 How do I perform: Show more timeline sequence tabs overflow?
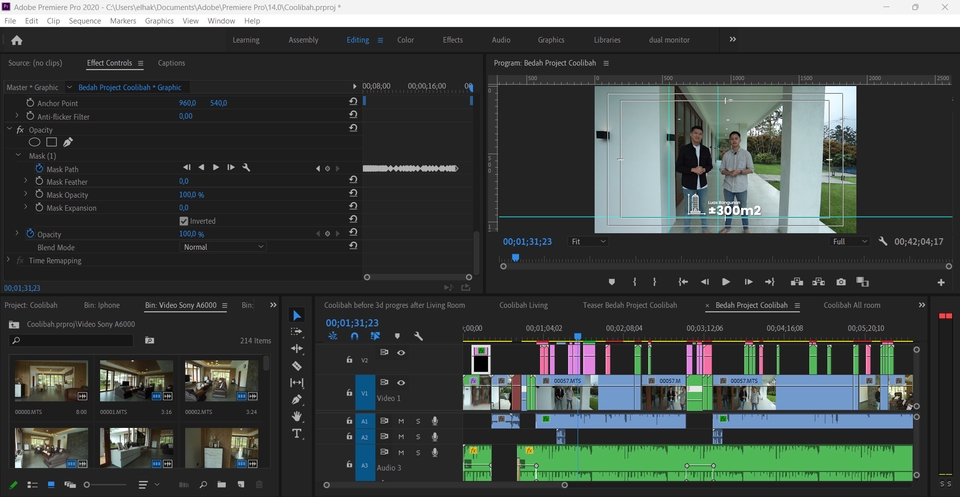922,305
